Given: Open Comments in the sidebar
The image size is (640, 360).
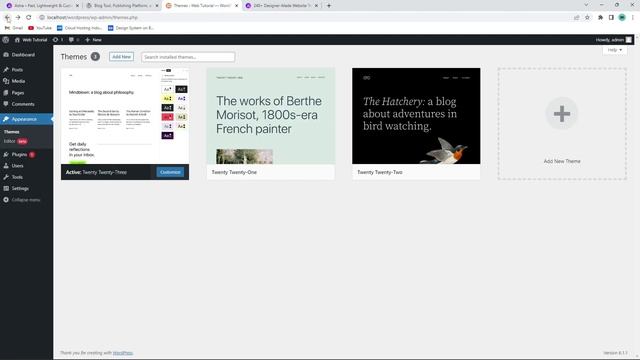Looking at the screenshot, I should tap(23, 104).
